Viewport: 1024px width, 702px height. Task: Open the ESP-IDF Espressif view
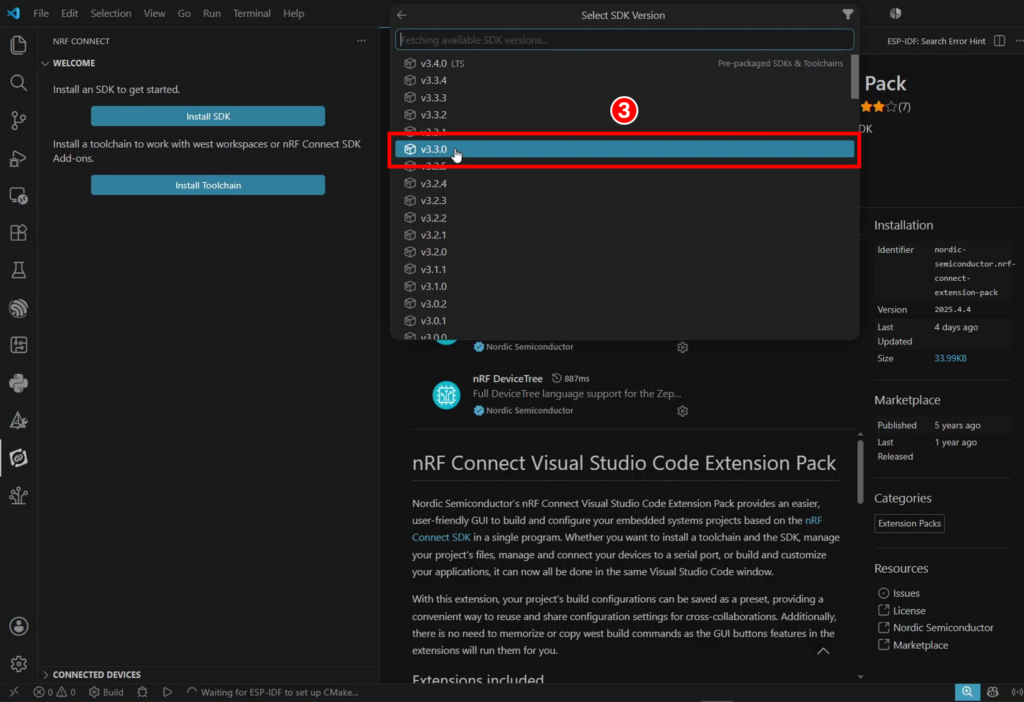click(18, 308)
